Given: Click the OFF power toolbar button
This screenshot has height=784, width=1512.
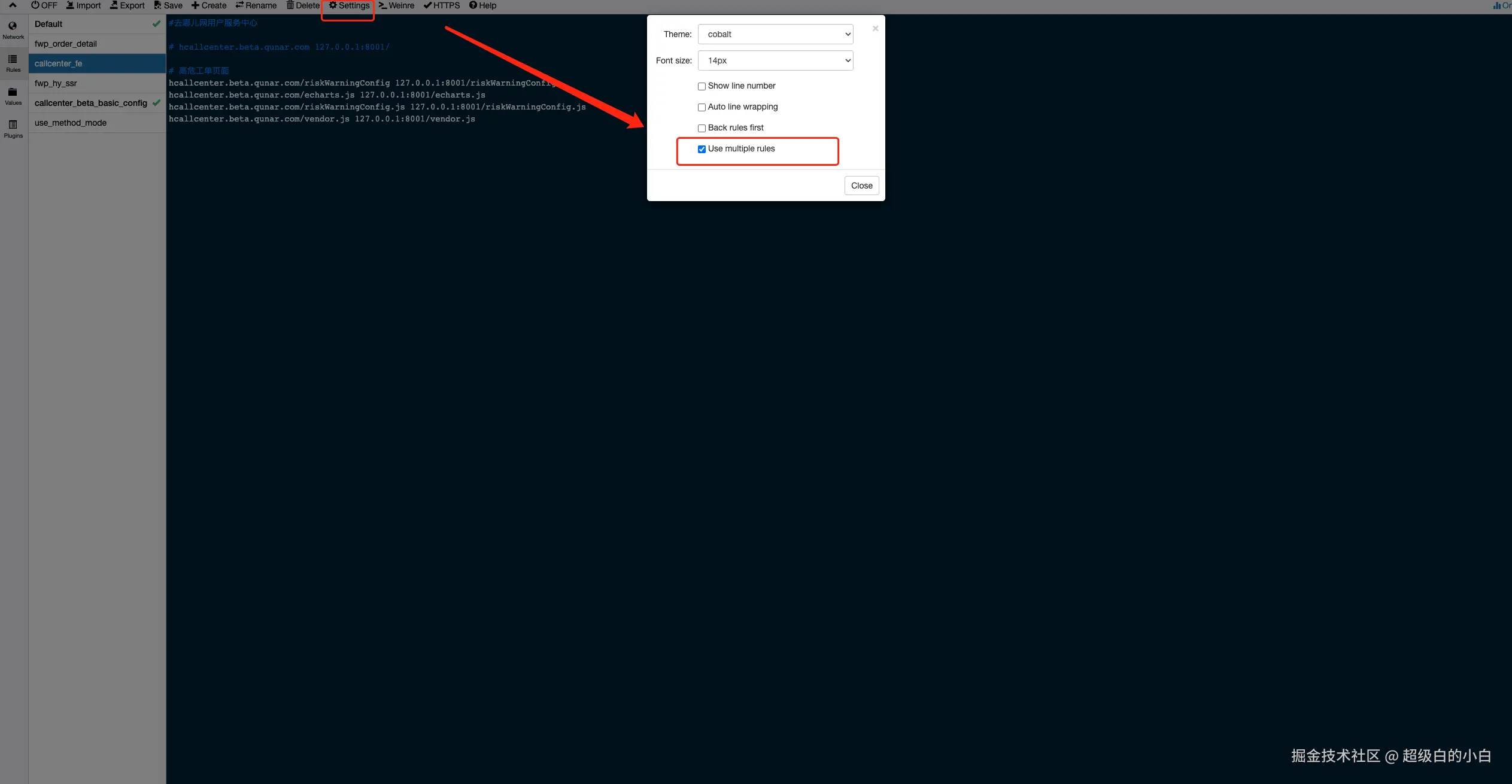Looking at the screenshot, I should click(x=44, y=5).
